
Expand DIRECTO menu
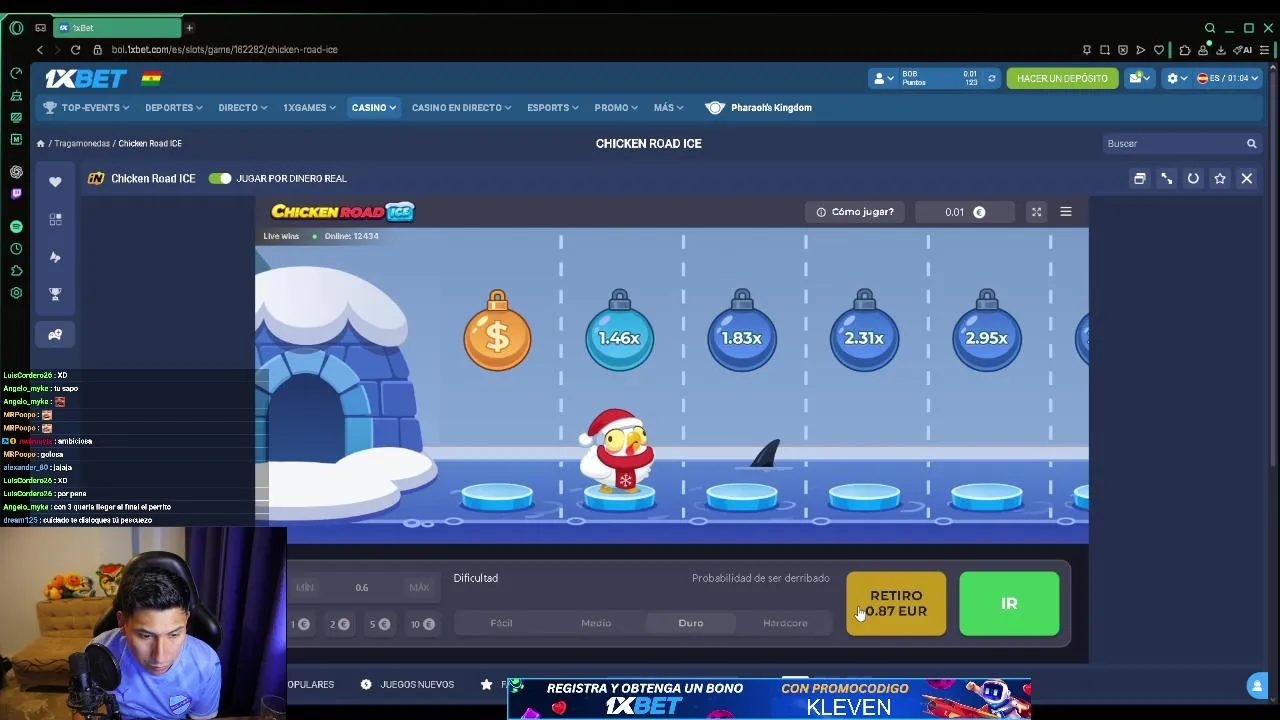pos(242,107)
